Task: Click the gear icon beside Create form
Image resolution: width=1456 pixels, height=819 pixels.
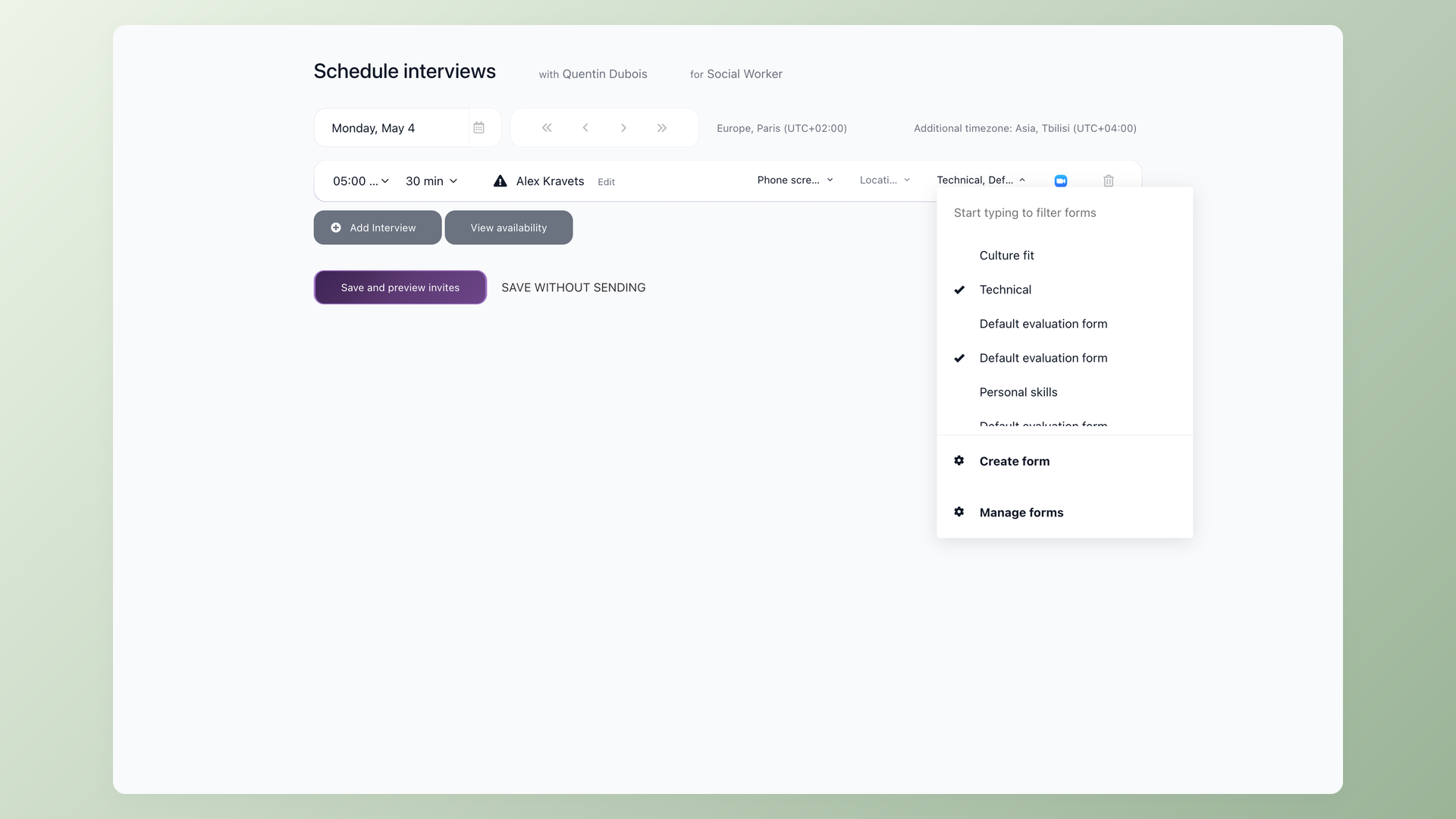Action: pyautogui.click(x=959, y=460)
